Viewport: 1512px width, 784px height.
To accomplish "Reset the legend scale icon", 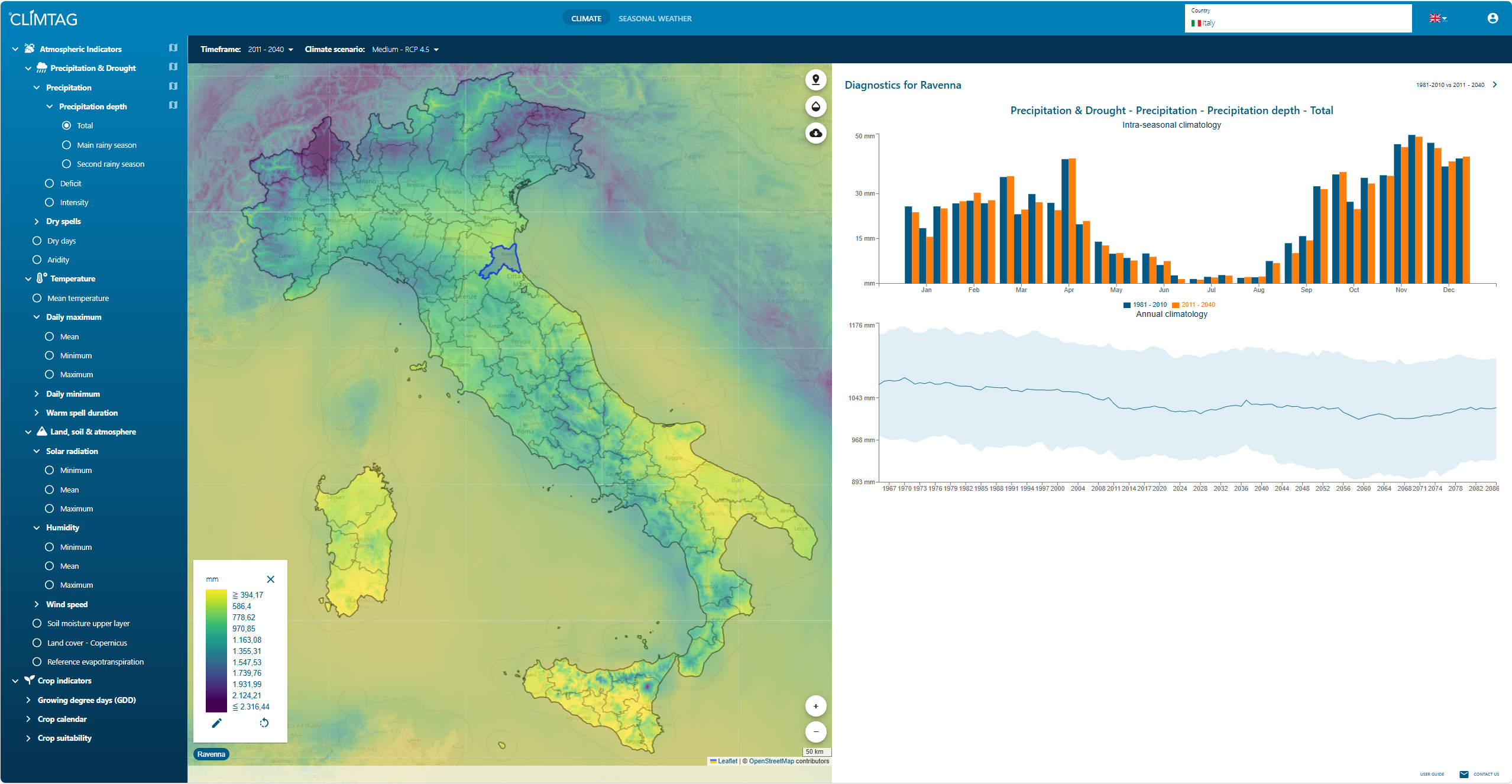I will [x=264, y=723].
